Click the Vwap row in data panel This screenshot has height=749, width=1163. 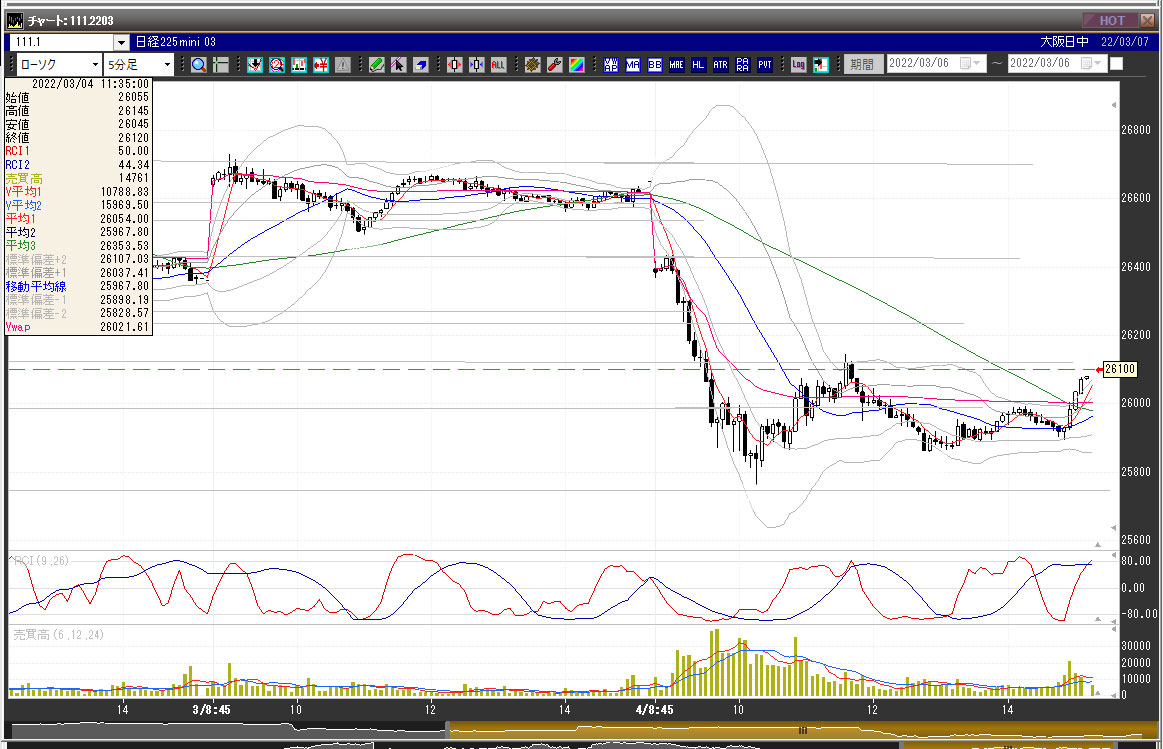tap(78, 327)
